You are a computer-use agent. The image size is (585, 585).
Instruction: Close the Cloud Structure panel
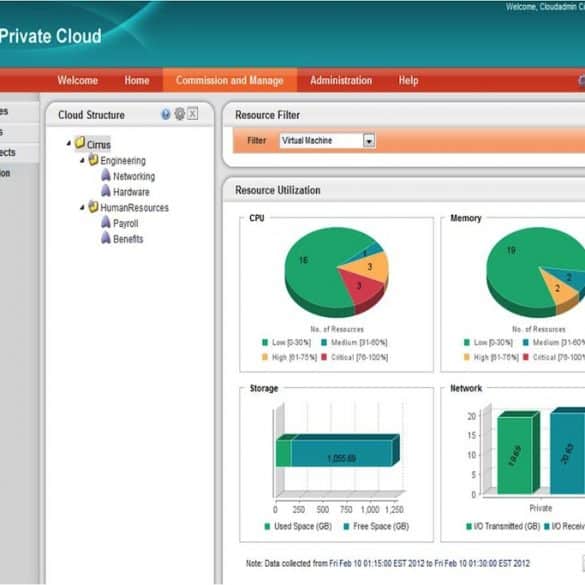click(193, 113)
